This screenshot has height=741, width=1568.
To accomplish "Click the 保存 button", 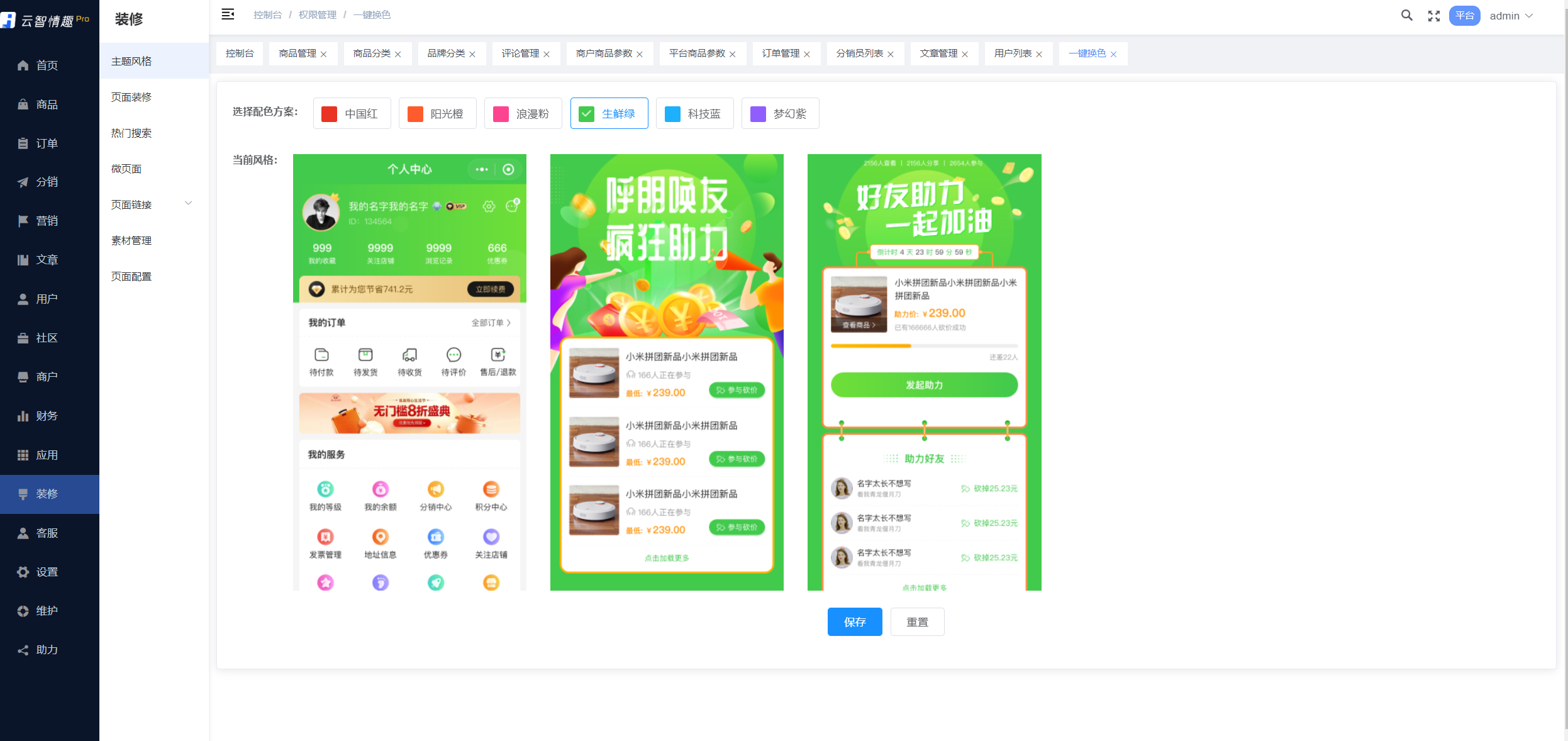I will [854, 621].
